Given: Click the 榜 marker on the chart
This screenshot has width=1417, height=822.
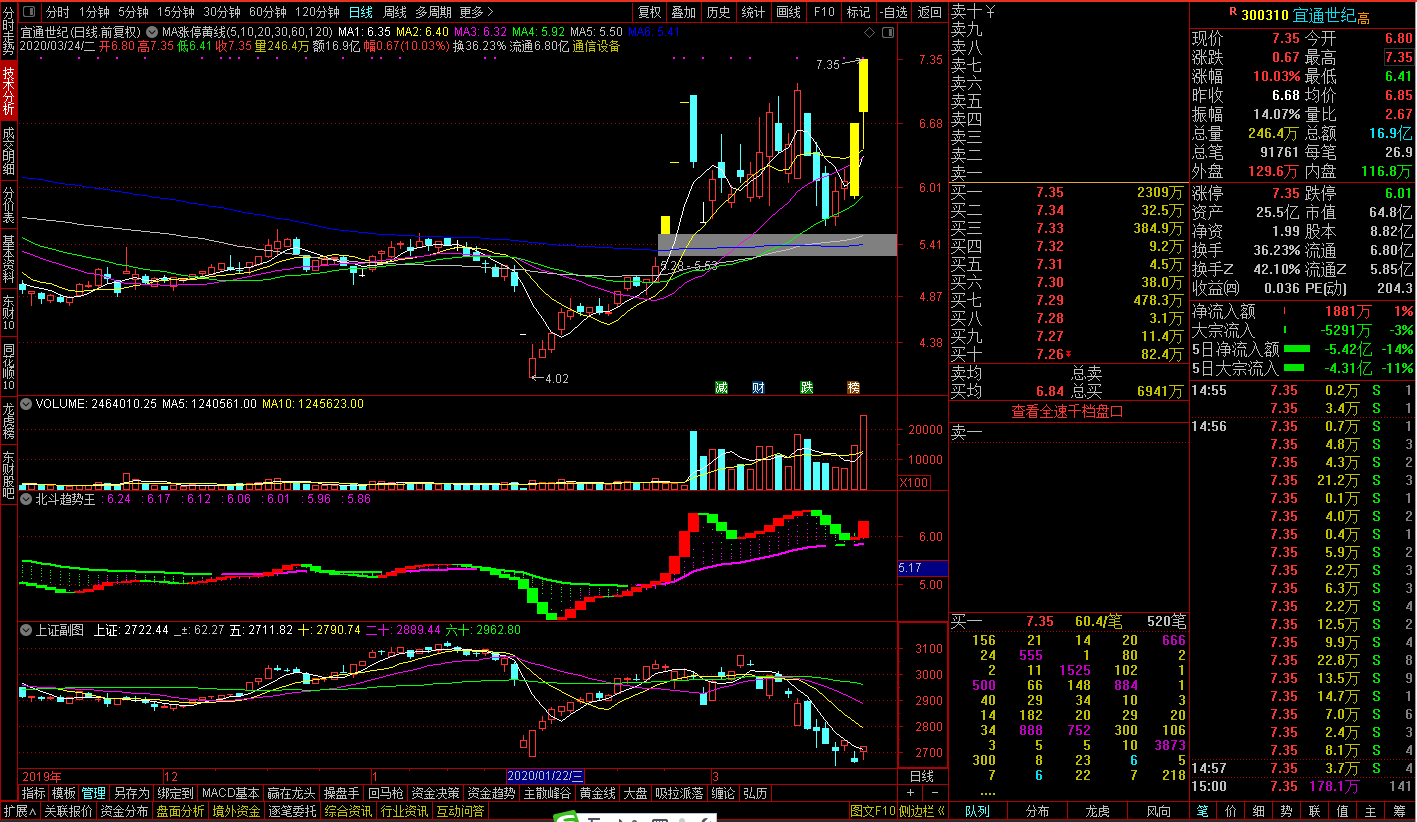Looking at the screenshot, I should tap(853, 387).
